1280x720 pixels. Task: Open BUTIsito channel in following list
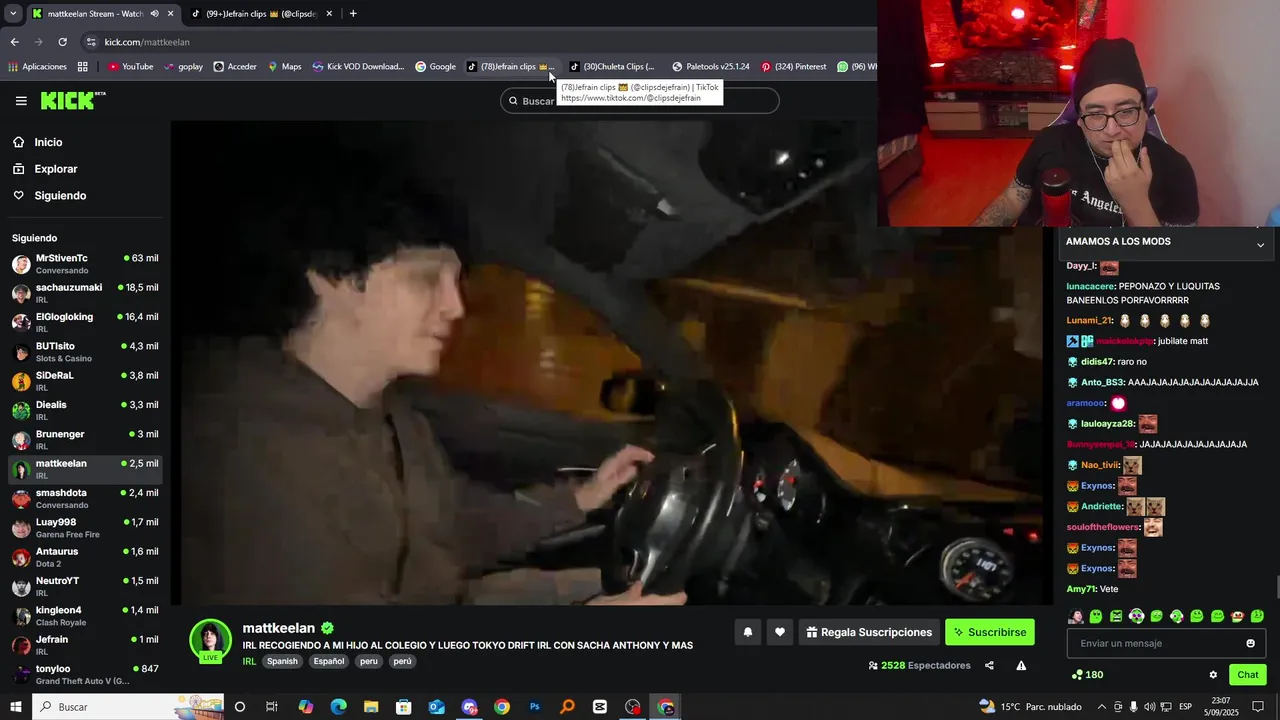pyautogui.click(x=85, y=352)
